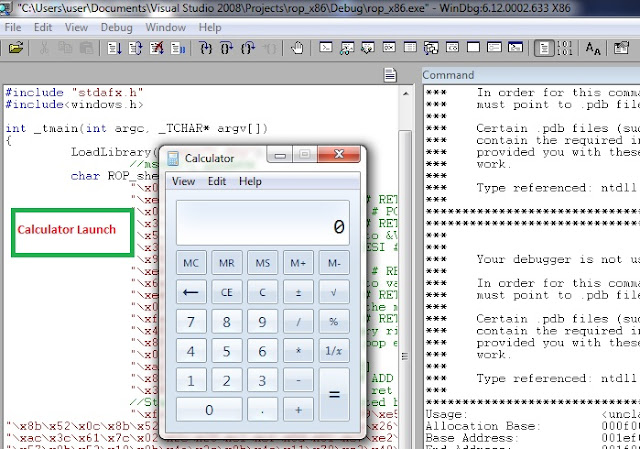Open the Scratch Pad toolbar icon
The height and width of the screenshot is (449, 640).
pos(473,48)
